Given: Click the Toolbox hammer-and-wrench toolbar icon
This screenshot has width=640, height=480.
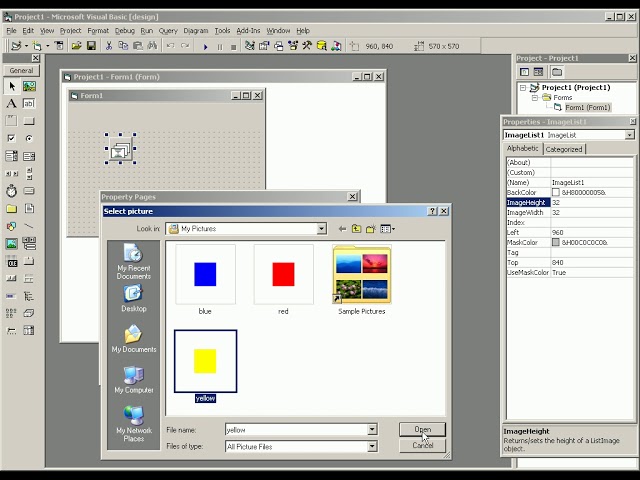Looking at the screenshot, I should coord(307,46).
